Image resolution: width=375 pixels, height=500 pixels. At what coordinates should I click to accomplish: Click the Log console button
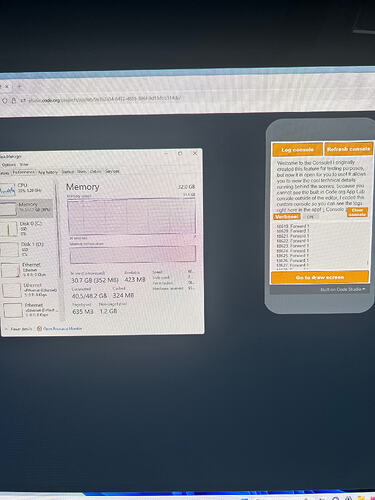point(297,150)
